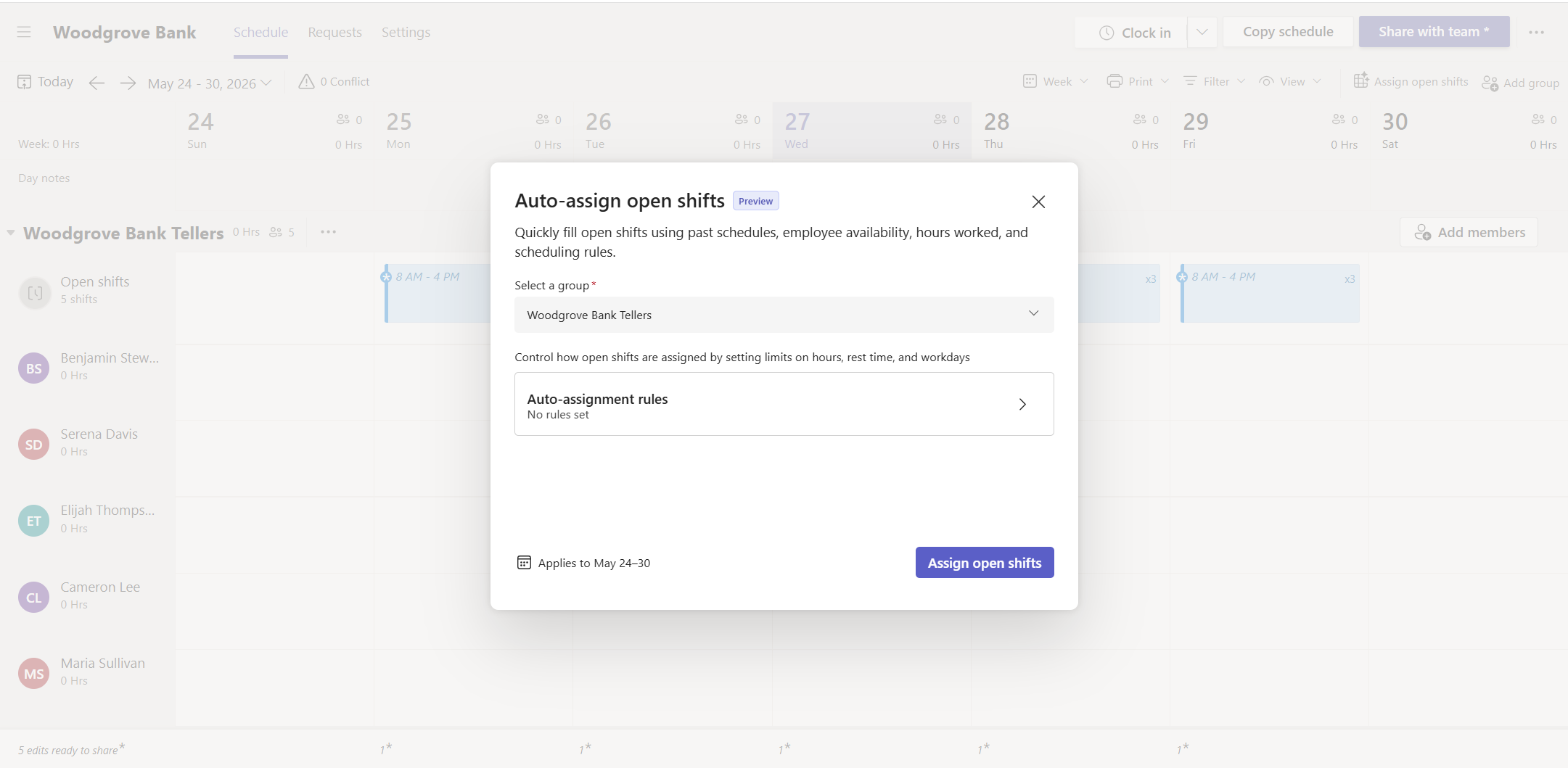Click the Clock in button
1568x768 pixels.
[x=1134, y=33]
